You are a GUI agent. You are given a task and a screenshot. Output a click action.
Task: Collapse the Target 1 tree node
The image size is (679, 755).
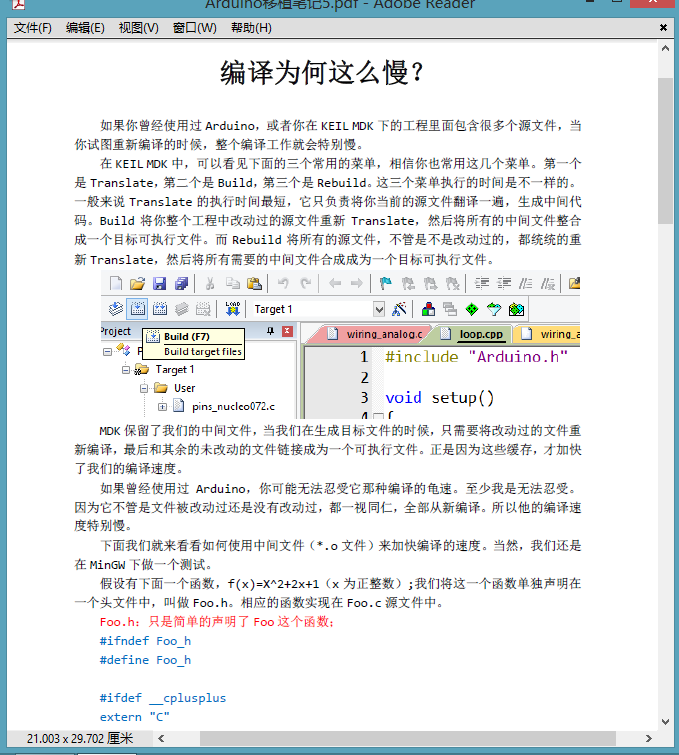(126, 370)
